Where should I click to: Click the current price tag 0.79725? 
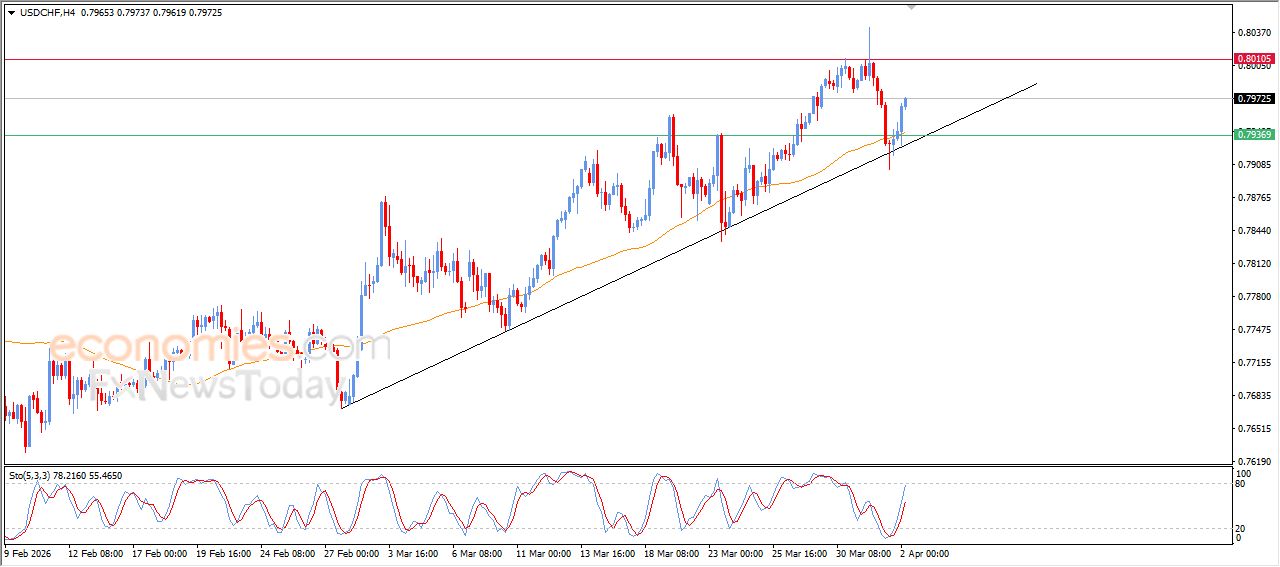point(1254,98)
